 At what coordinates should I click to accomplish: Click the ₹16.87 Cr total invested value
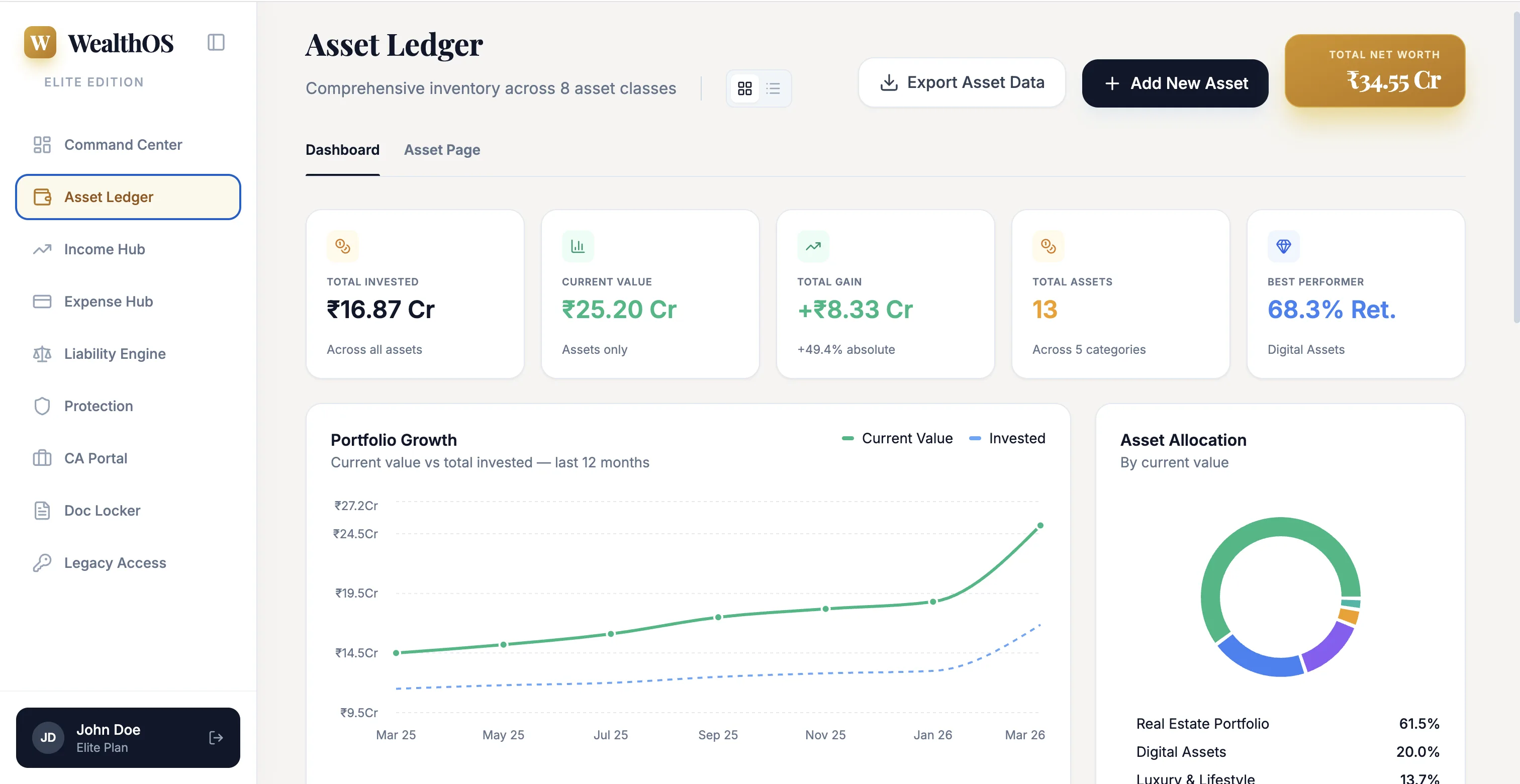[x=381, y=310]
